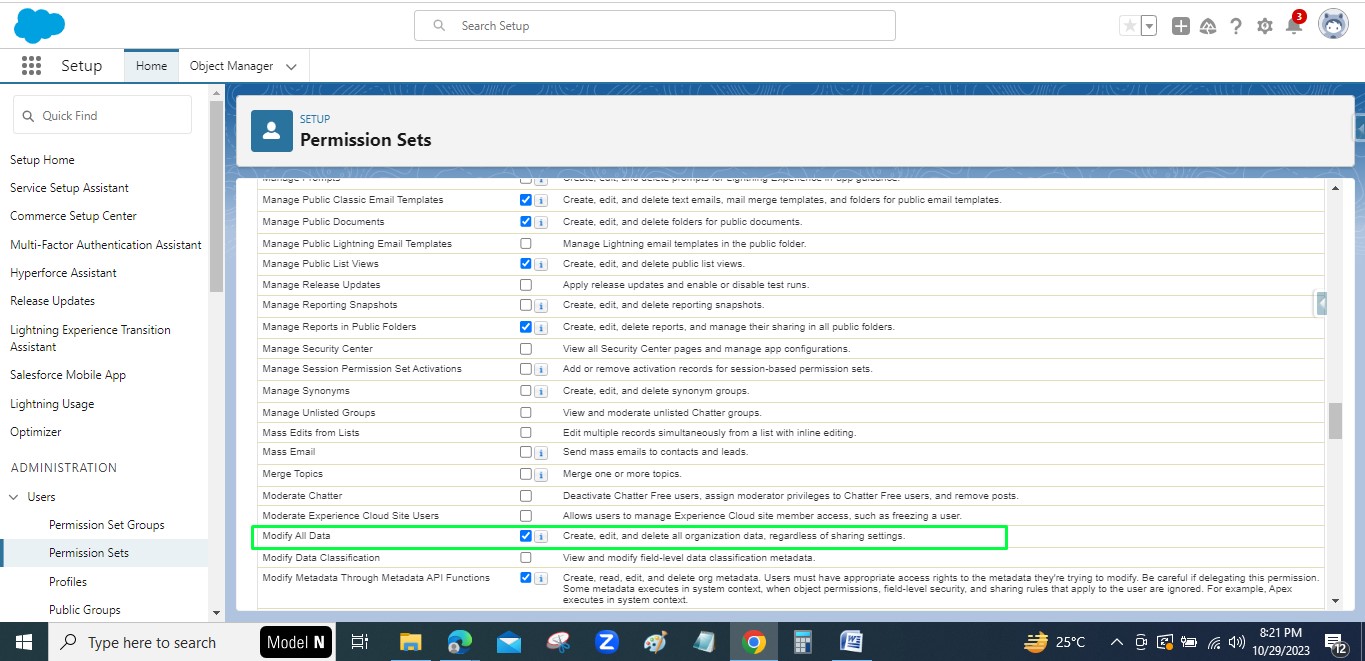Click the Quick Find box
The height and width of the screenshot is (661, 1365).
(102, 115)
